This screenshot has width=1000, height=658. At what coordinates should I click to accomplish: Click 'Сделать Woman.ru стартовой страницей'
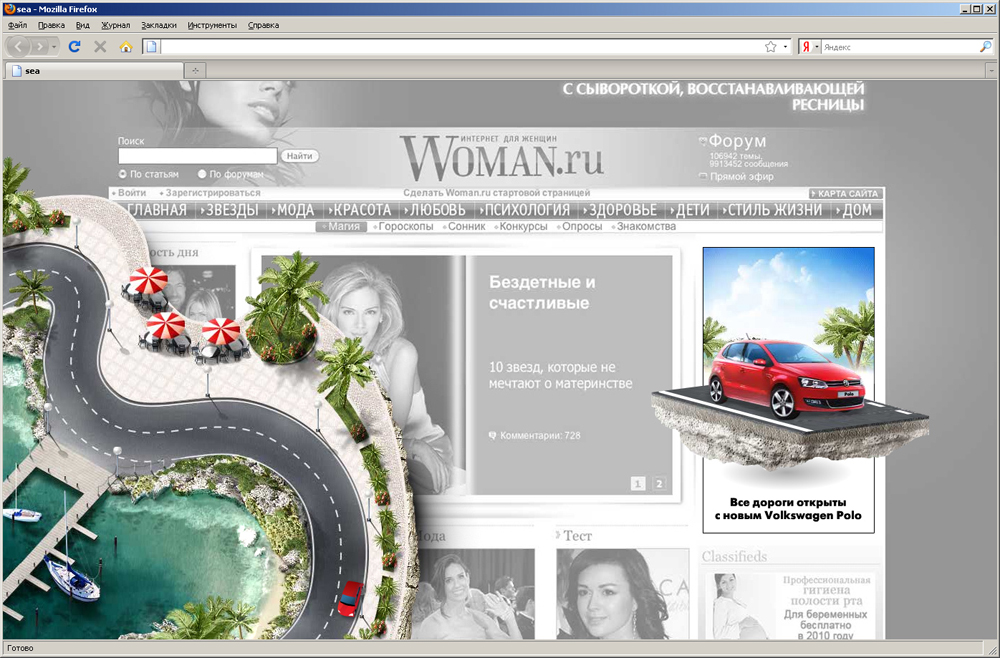click(x=497, y=193)
